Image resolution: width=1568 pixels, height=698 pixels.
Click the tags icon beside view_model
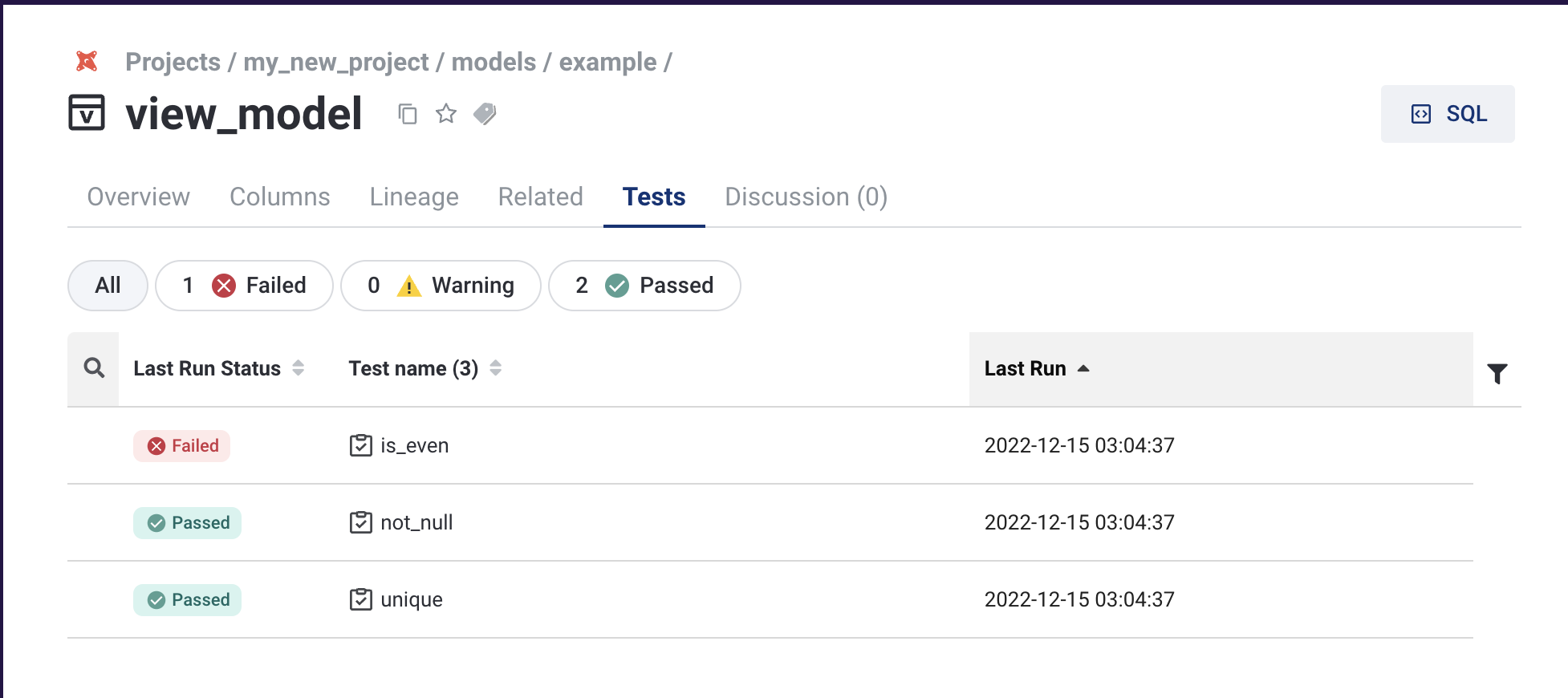click(x=485, y=114)
